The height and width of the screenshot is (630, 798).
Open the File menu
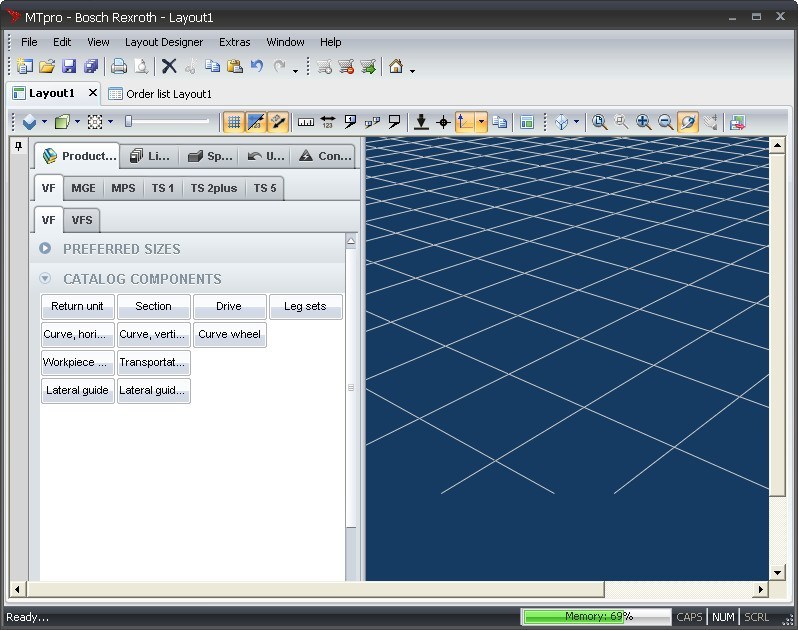point(29,42)
